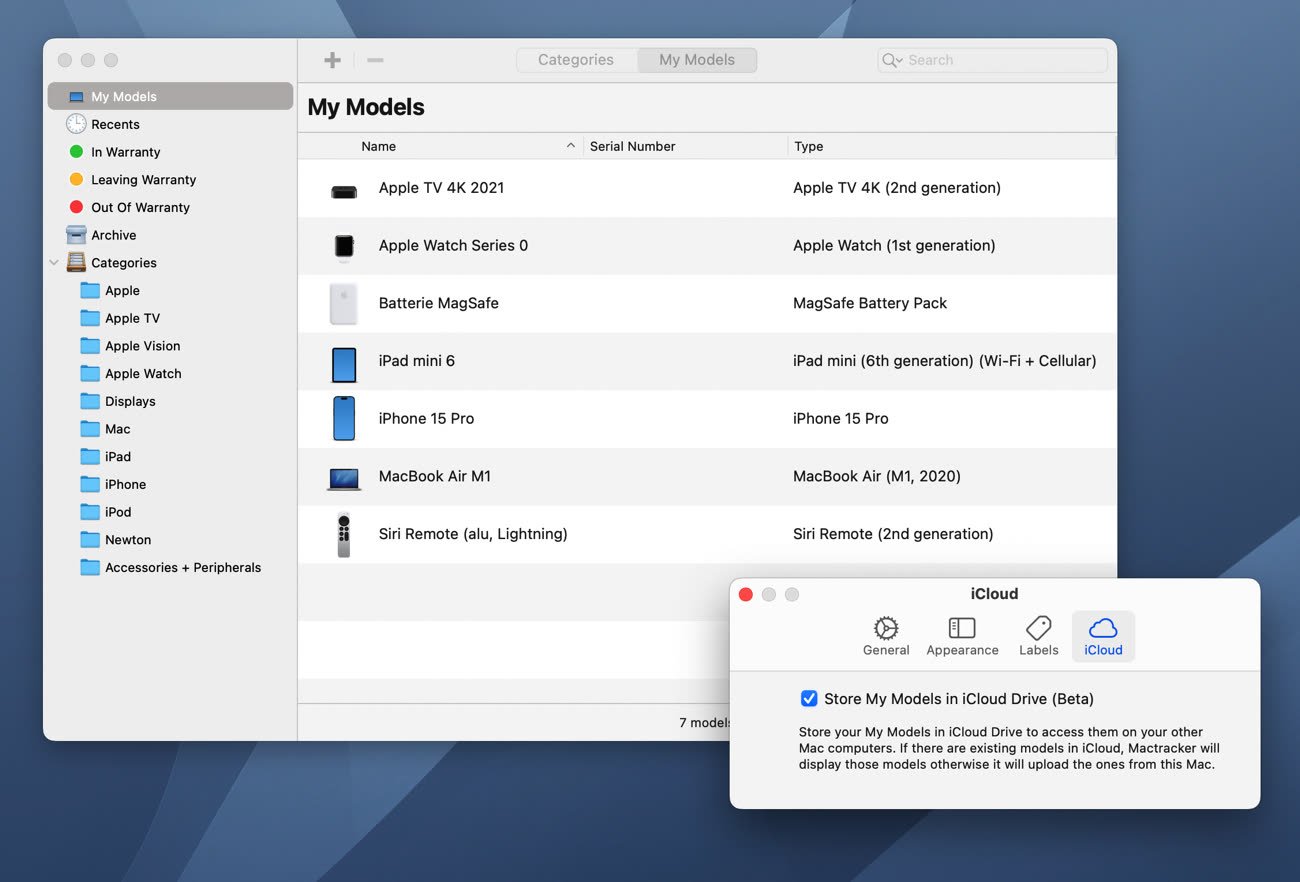The width and height of the screenshot is (1300, 882).
Task: Collapse the Categories tree chevron
Action: [54, 263]
